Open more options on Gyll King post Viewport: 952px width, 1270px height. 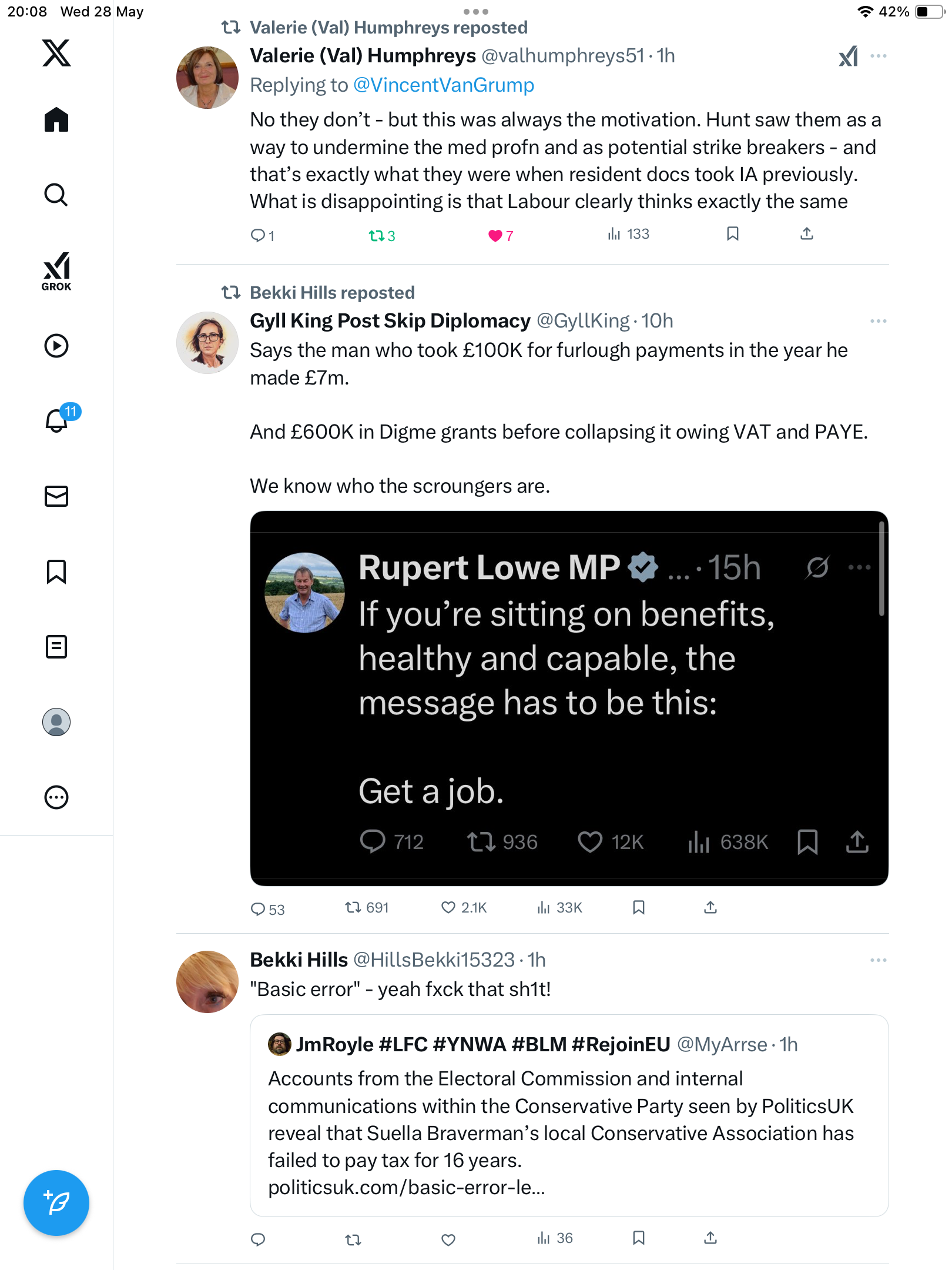coord(879,321)
